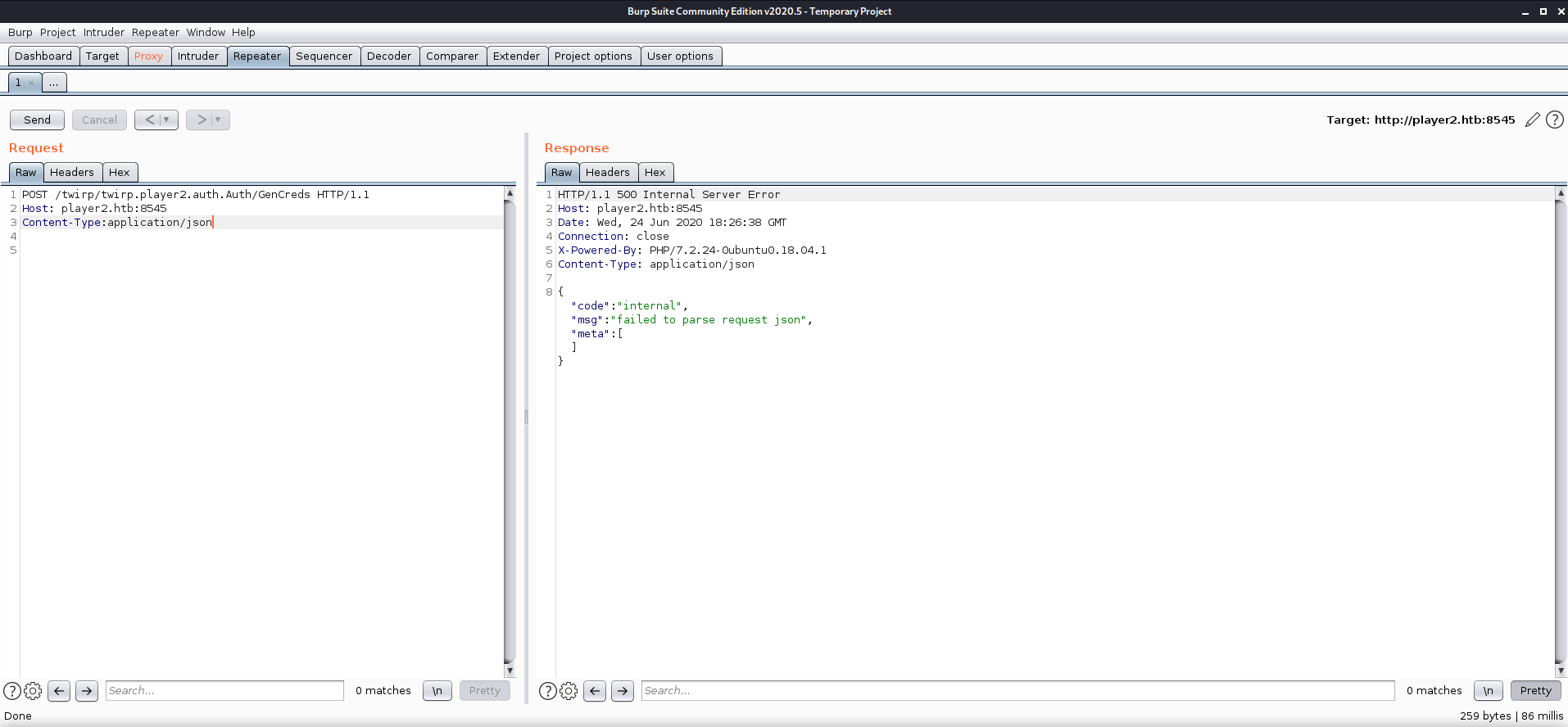Open the Repeater menu in menu bar
The height and width of the screenshot is (727, 1568).
point(156,33)
